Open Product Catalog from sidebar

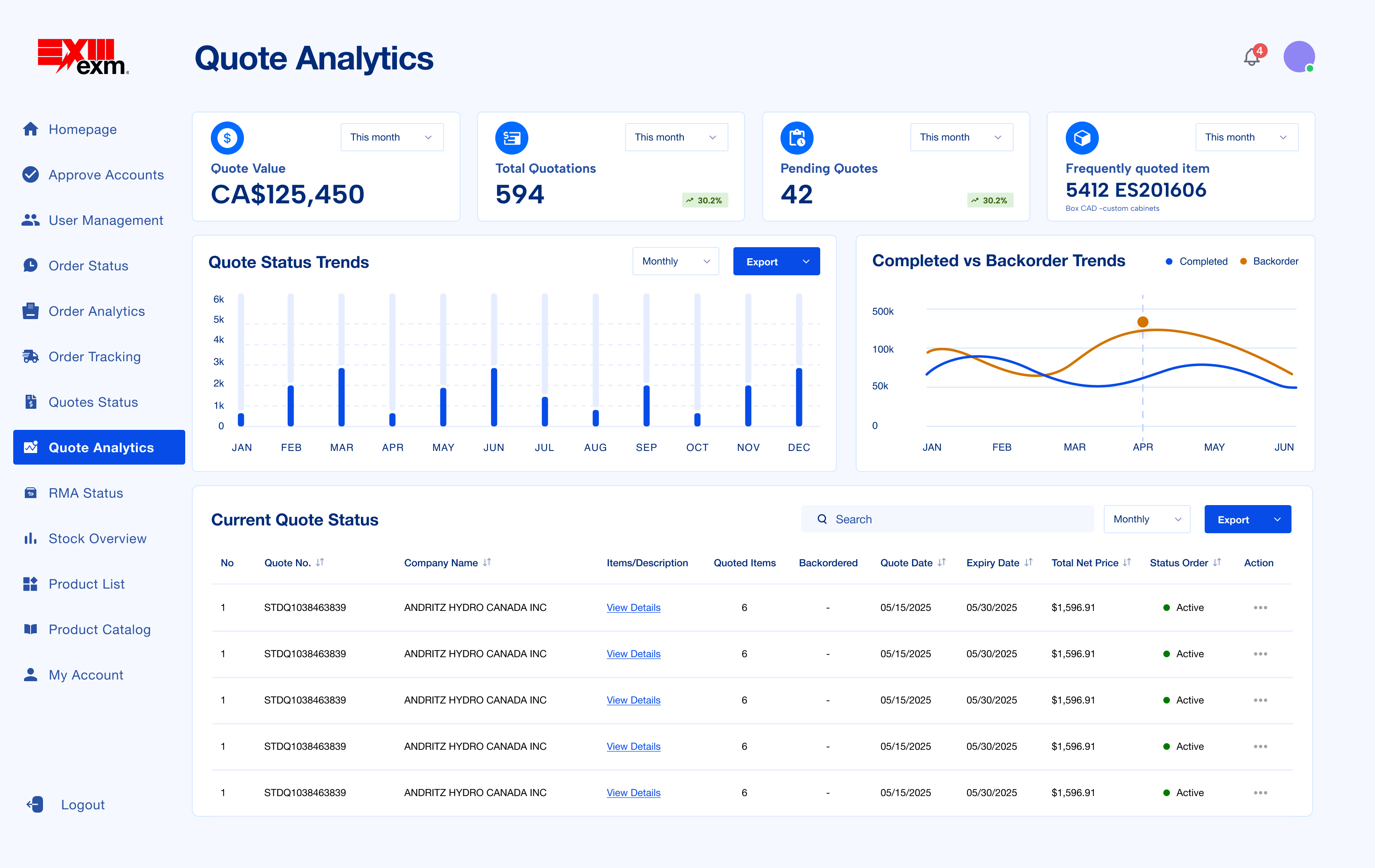click(99, 629)
